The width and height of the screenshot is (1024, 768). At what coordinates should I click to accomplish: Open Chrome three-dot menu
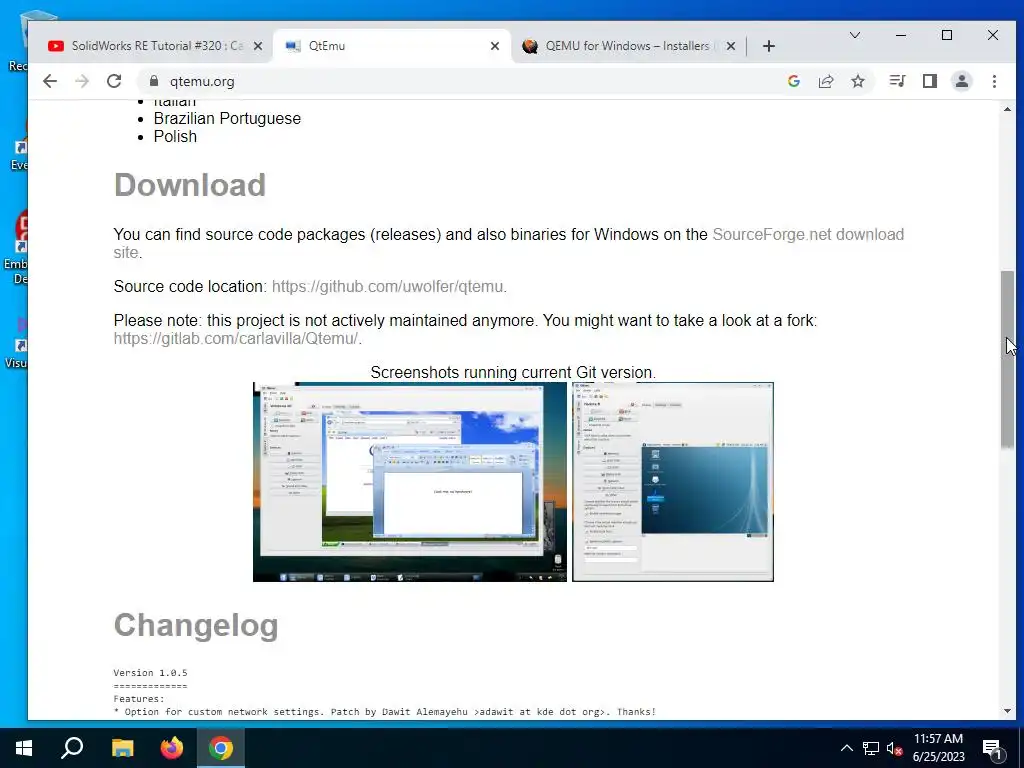coord(995,81)
